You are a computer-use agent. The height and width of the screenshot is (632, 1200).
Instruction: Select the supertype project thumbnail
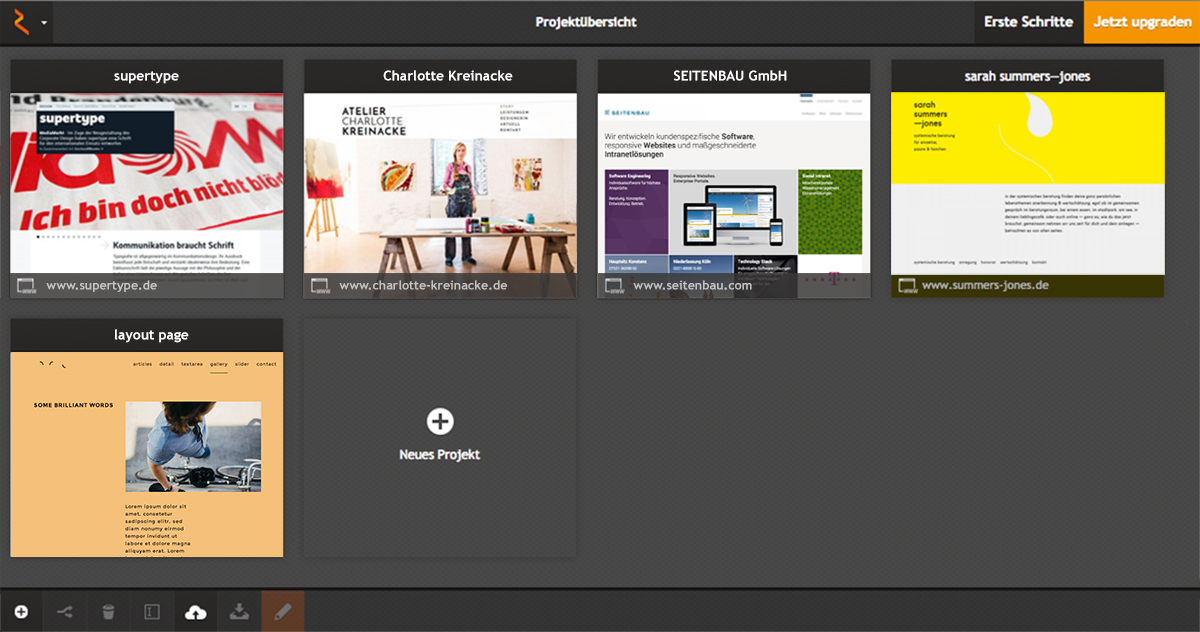tap(147, 182)
